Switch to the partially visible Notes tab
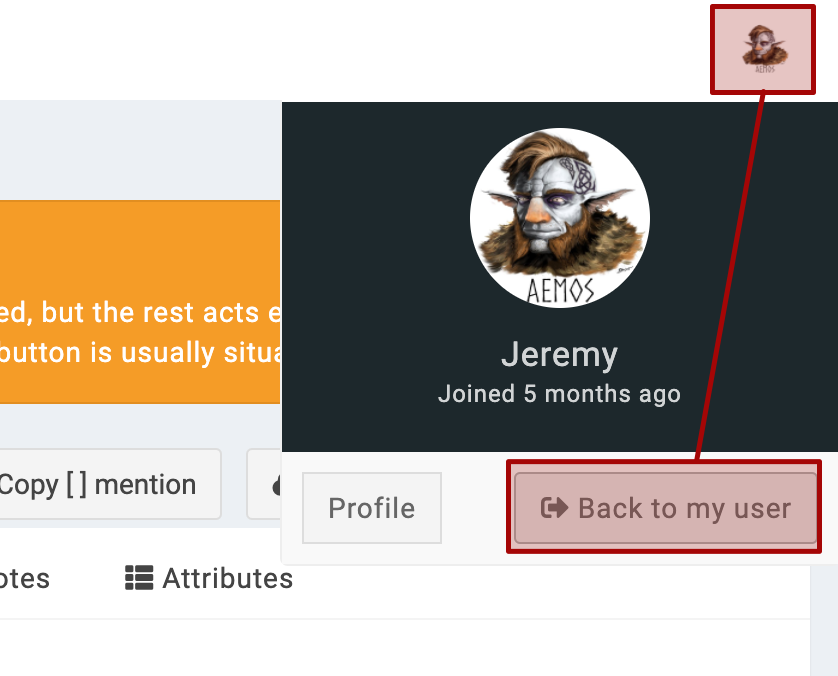The height and width of the screenshot is (676, 838). point(24,578)
